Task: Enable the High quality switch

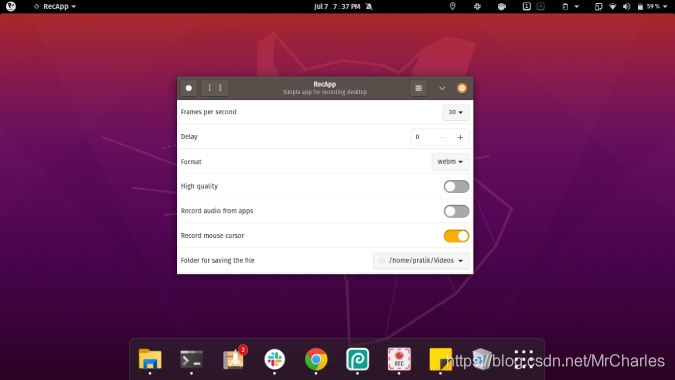Action: click(456, 186)
